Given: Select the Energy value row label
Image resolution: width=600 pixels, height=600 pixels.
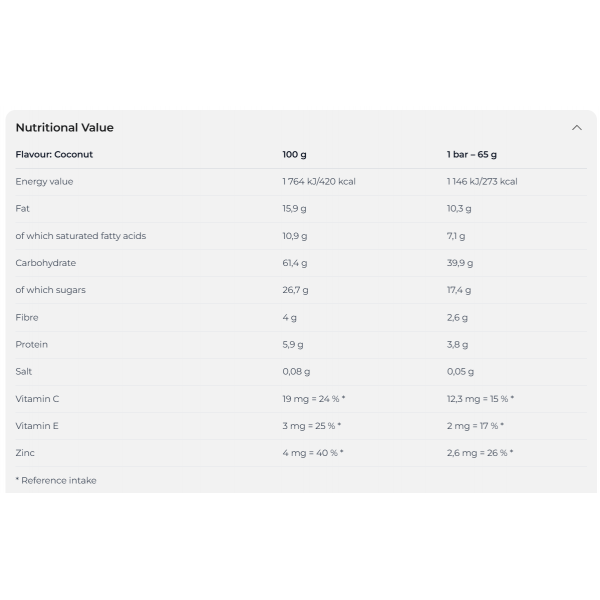Looking at the screenshot, I should point(44,182).
